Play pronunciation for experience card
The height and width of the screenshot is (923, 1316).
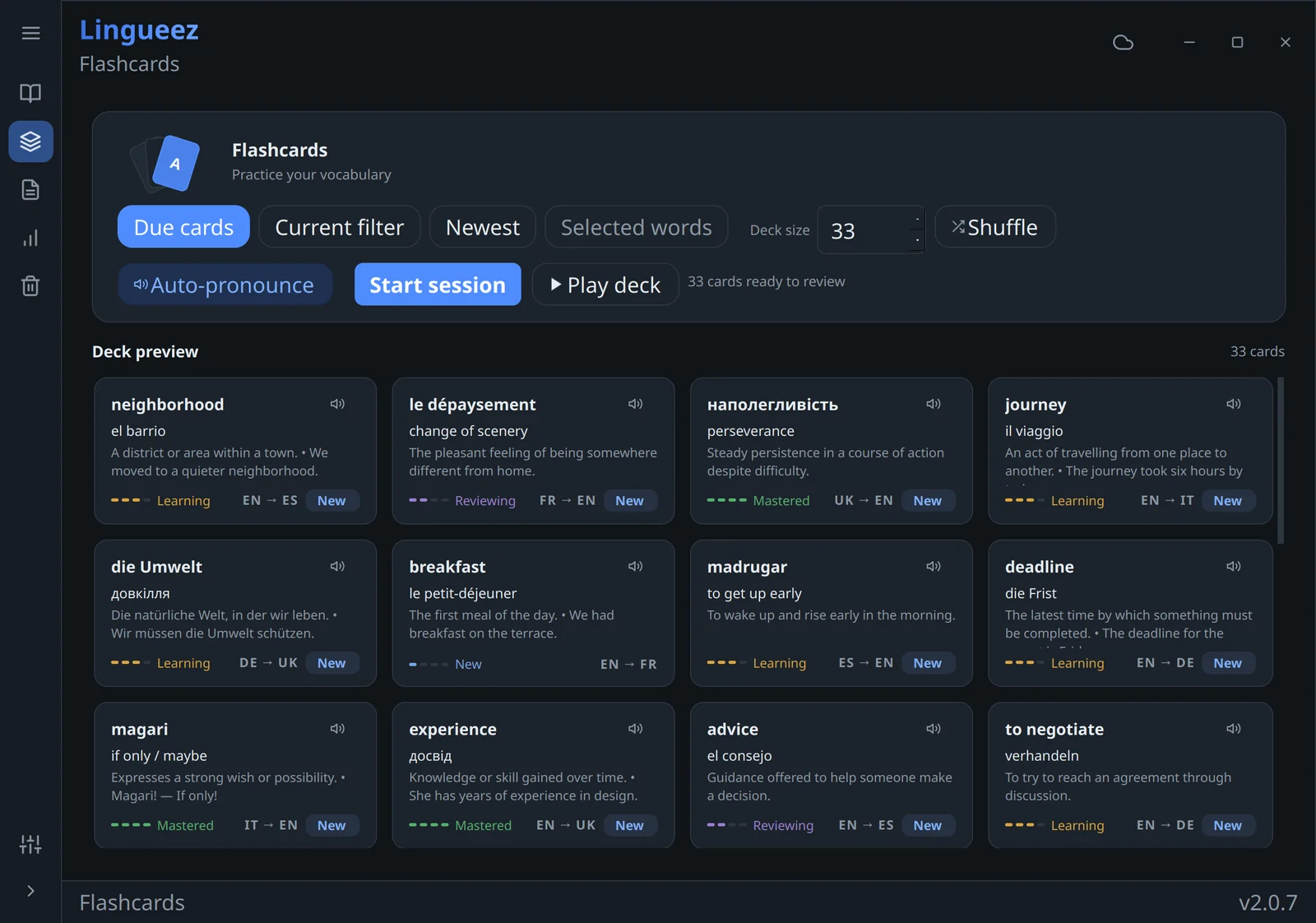click(x=635, y=729)
